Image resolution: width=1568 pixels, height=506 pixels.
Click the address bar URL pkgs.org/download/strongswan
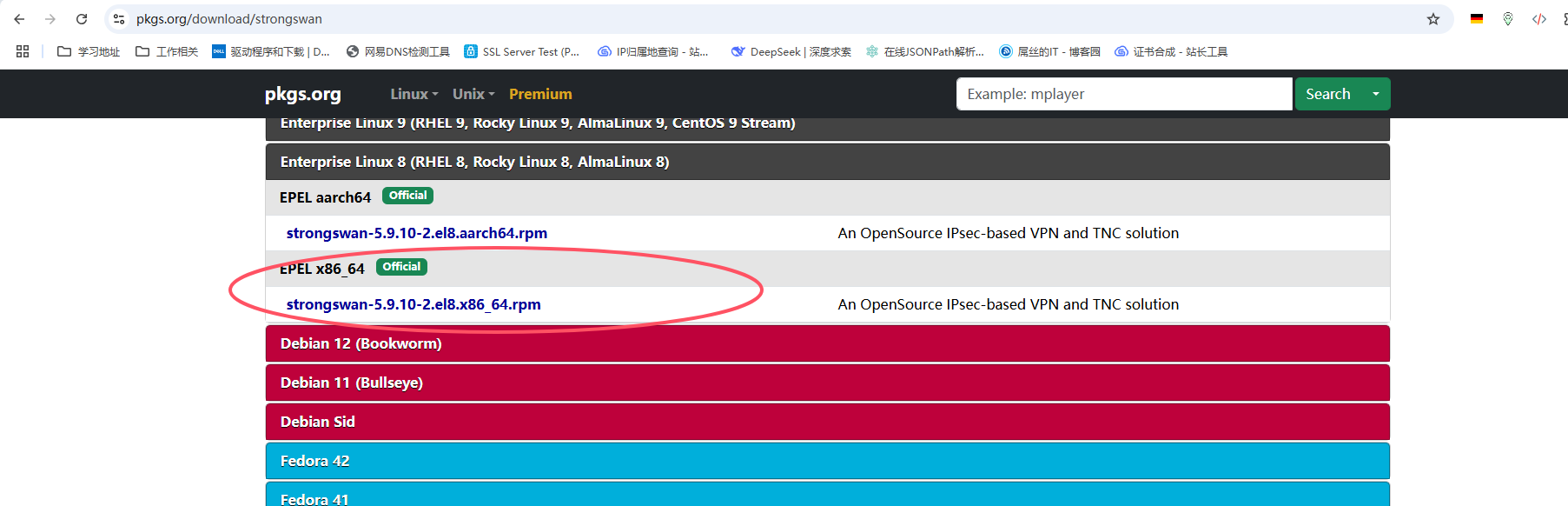point(229,19)
